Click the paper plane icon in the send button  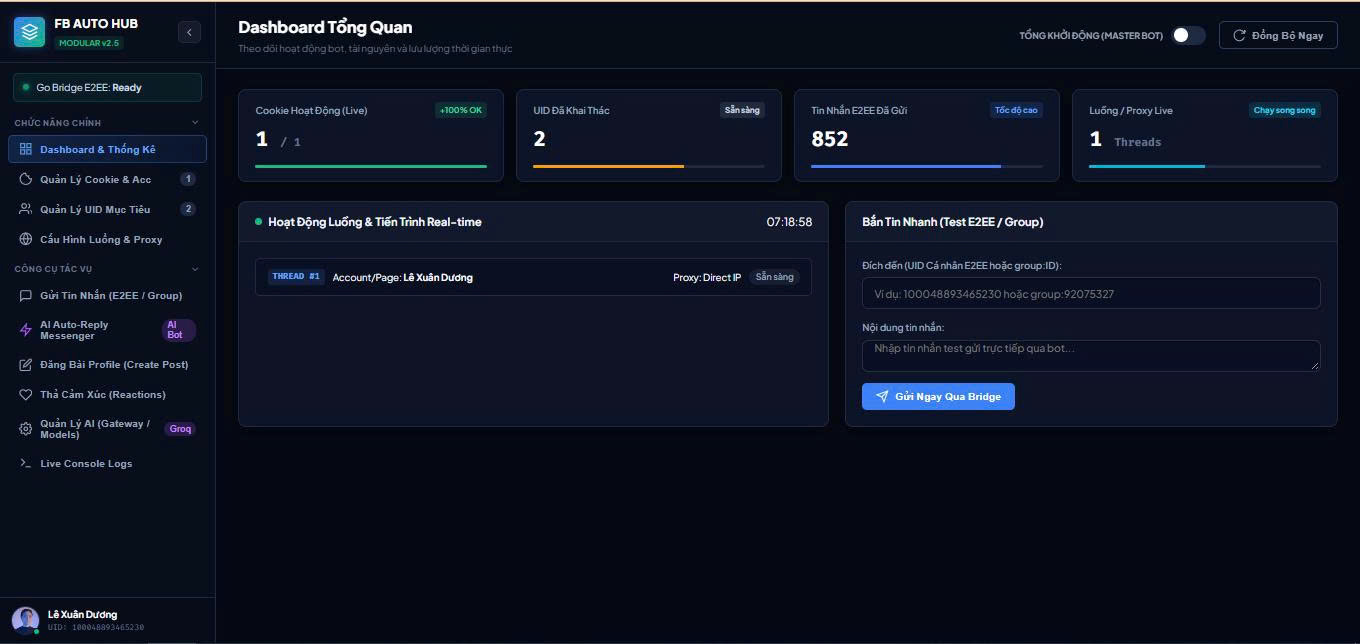click(x=882, y=397)
